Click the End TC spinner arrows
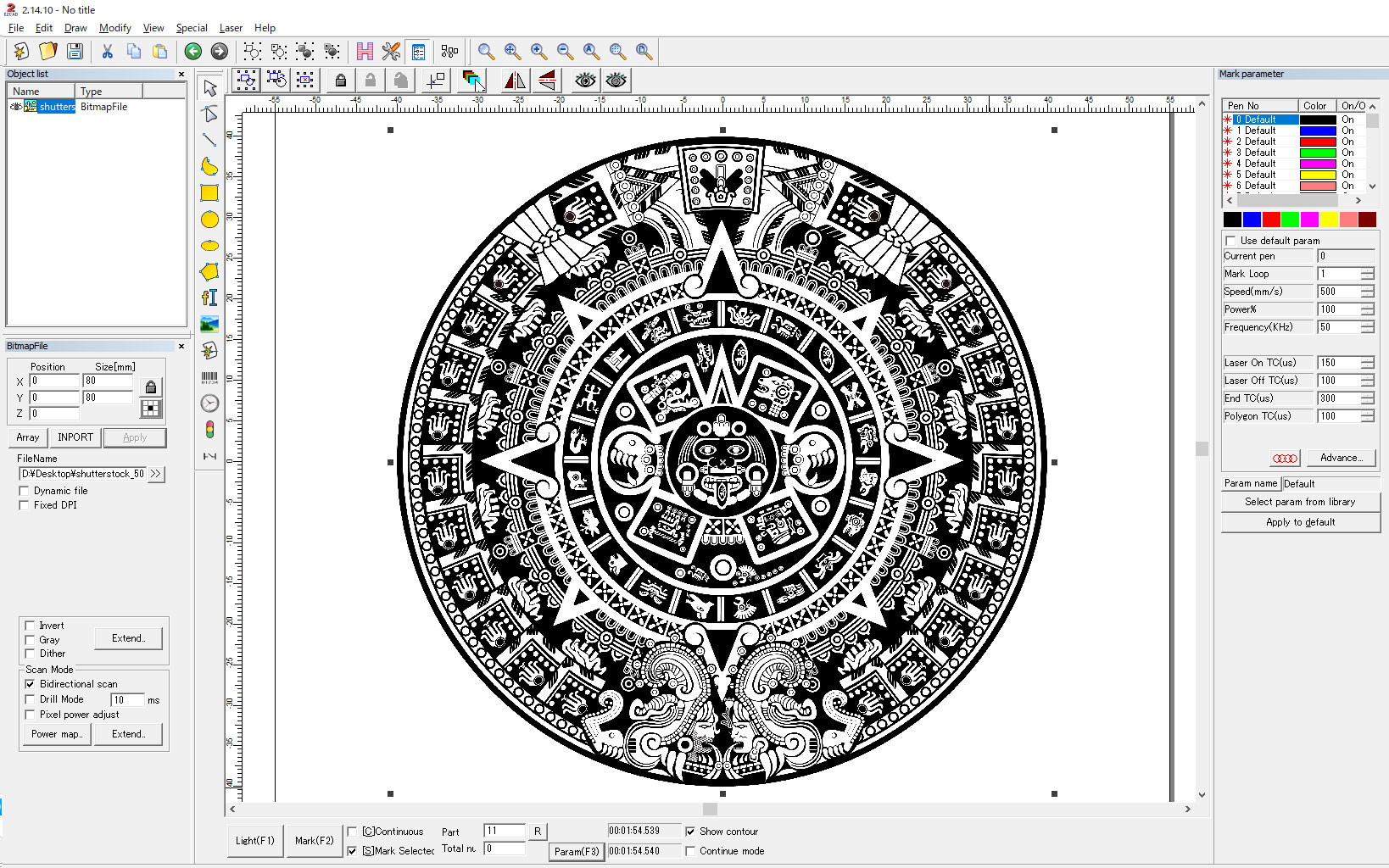 (x=1367, y=398)
